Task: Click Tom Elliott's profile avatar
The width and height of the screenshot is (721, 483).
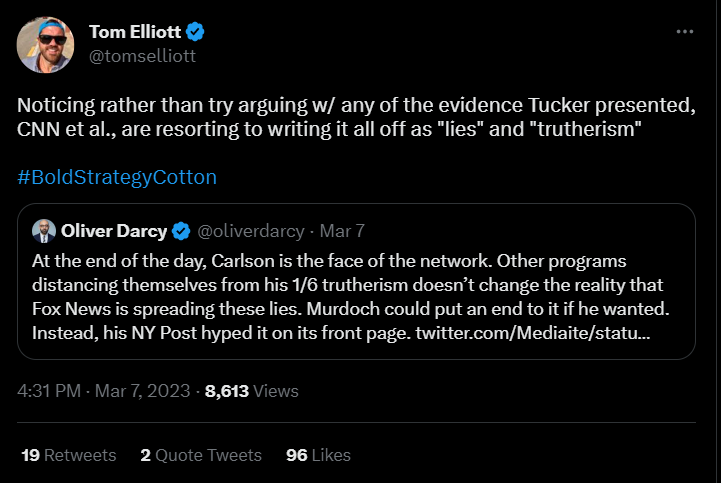Action: [43, 44]
